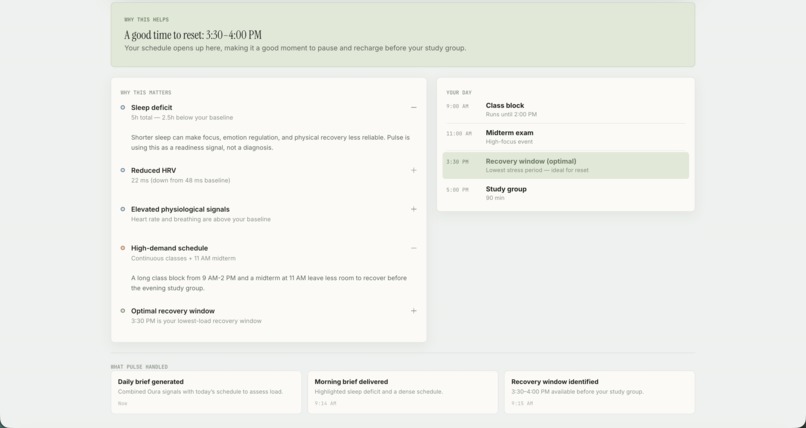Viewport: 806px width, 428px height.
Task: Select the Elevated physiological signals heading
Action: pyautogui.click(x=180, y=209)
